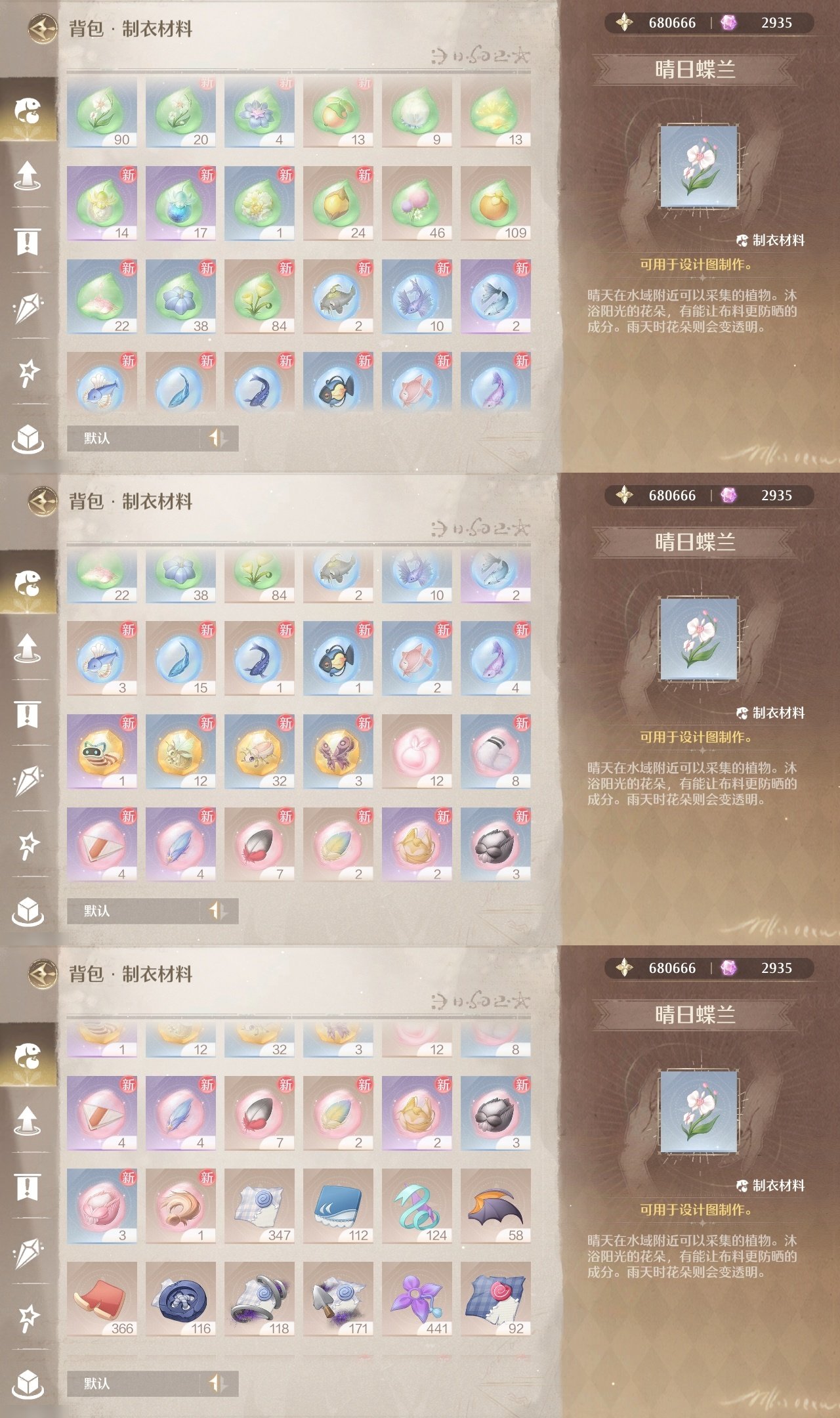Image resolution: width=840 pixels, height=1418 pixels.
Task: Select the plaid patch with lollipop showing 92
Action: (x=495, y=1299)
